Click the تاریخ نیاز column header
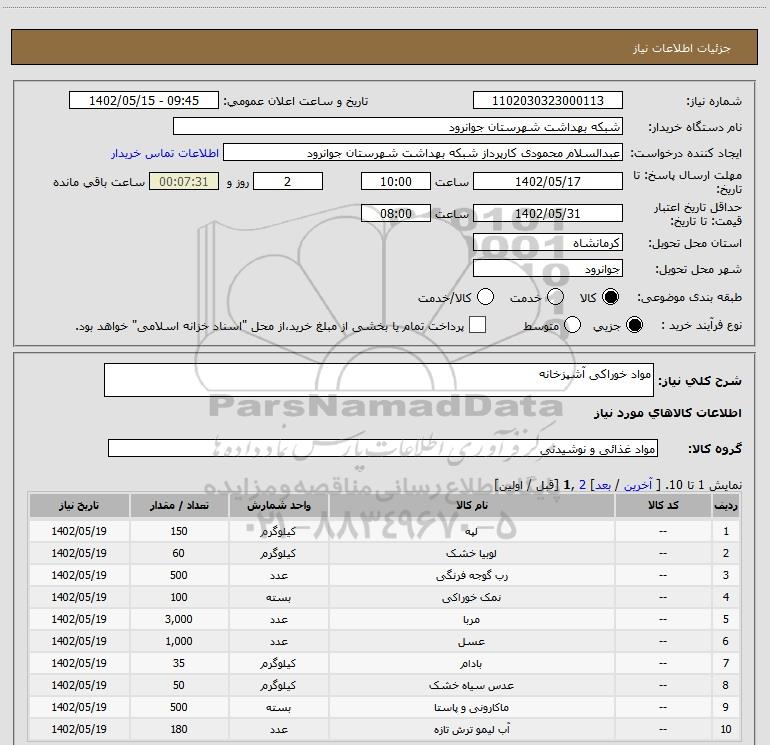The width and height of the screenshot is (770, 745). pos(79,506)
